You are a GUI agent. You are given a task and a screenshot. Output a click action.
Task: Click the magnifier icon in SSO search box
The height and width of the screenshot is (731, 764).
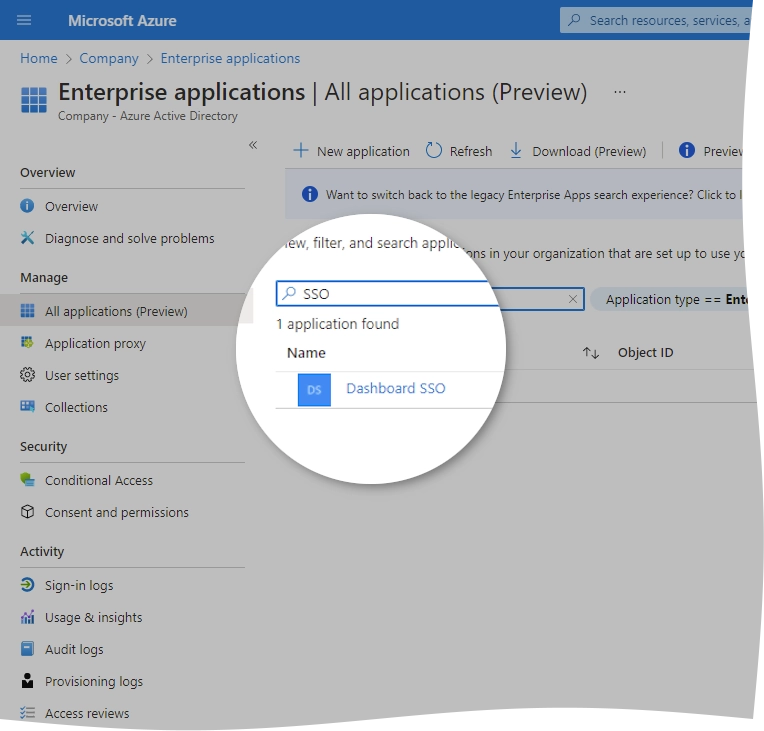click(289, 293)
